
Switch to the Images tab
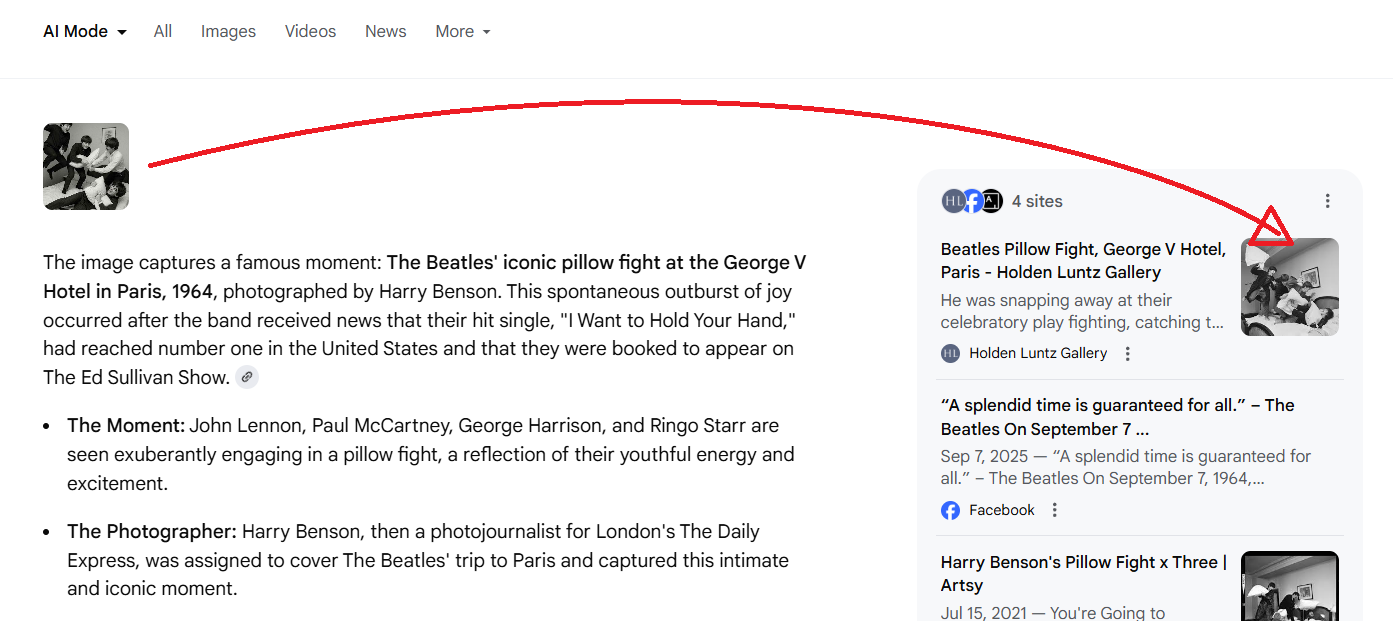(x=228, y=32)
